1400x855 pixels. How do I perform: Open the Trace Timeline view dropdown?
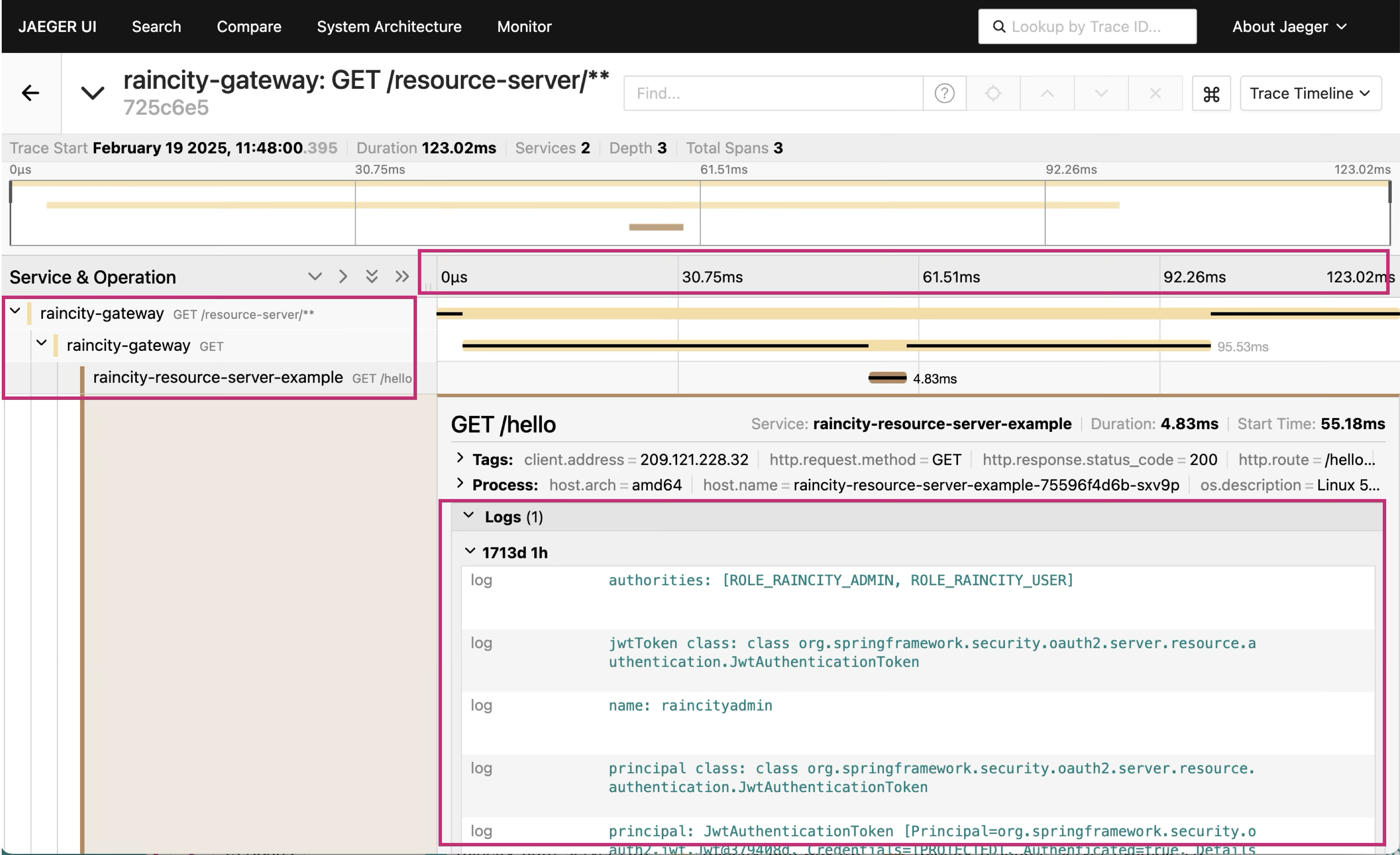click(x=1310, y=93)
